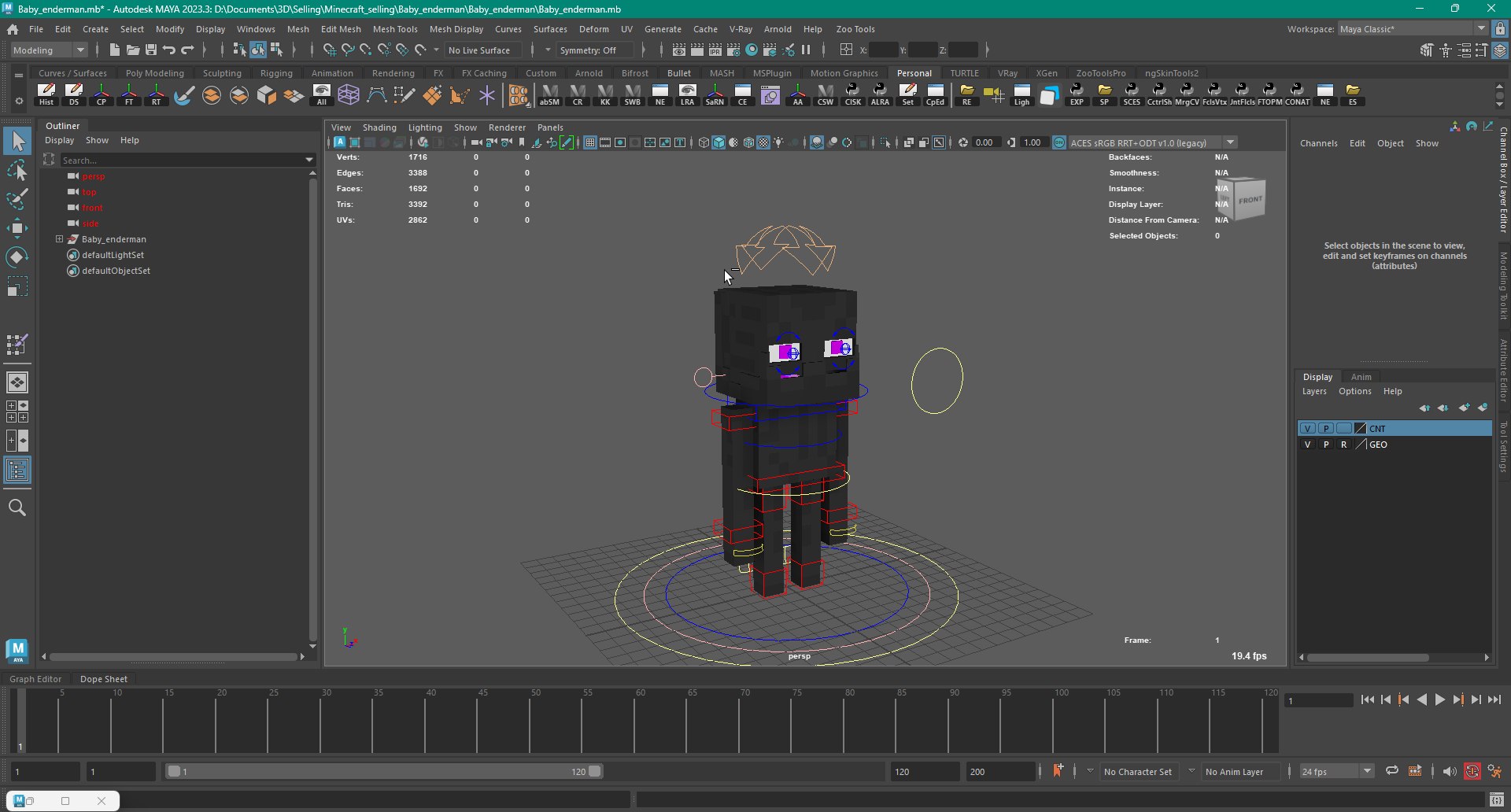This screenshot has height=812, width=1511.
Task: Choose the Move tool in the toolbox
Action: coord(17,228)
